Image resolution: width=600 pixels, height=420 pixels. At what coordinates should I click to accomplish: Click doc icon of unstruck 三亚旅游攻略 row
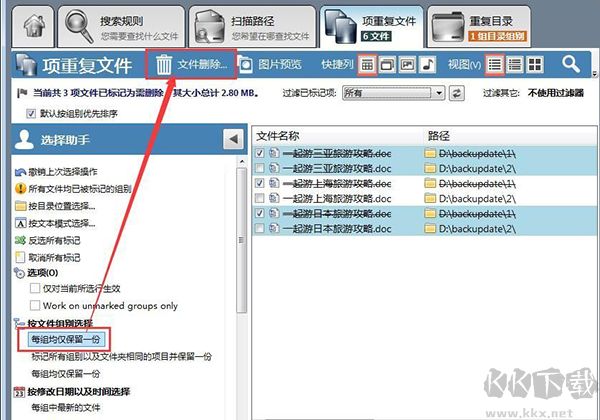tap(274, 168)
